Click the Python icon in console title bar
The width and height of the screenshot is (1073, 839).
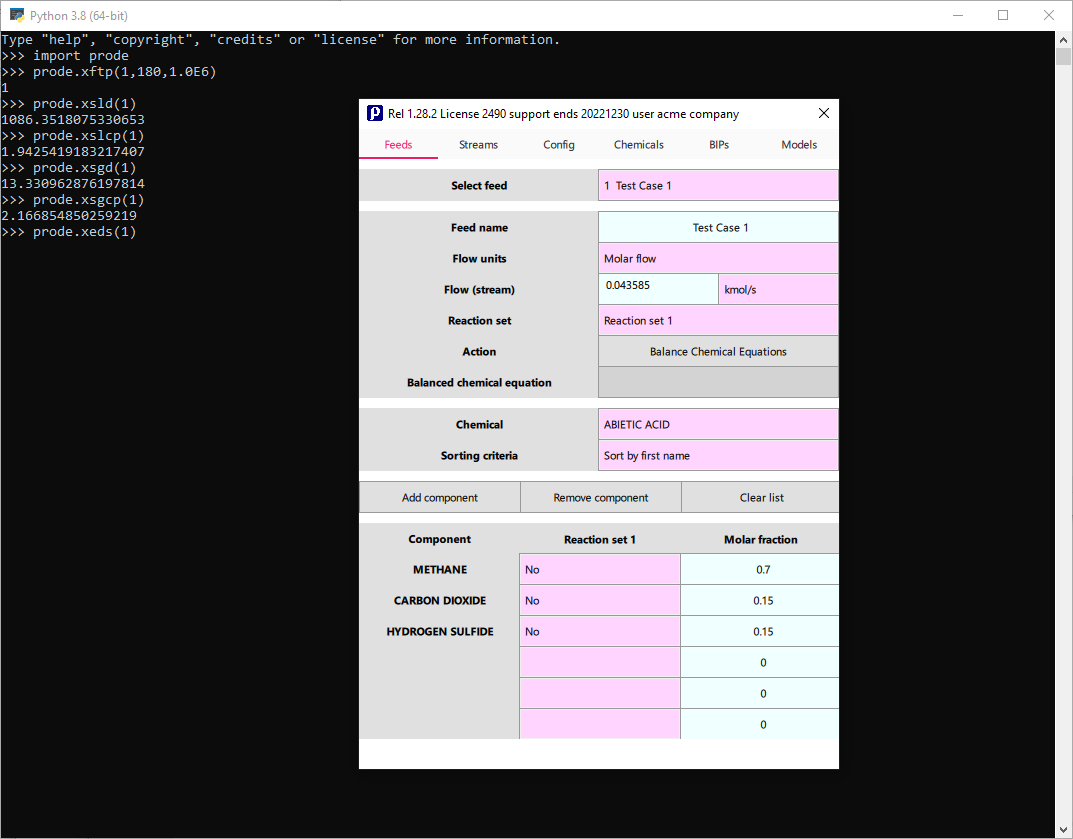pyautogui.click(x=17, y=15)
